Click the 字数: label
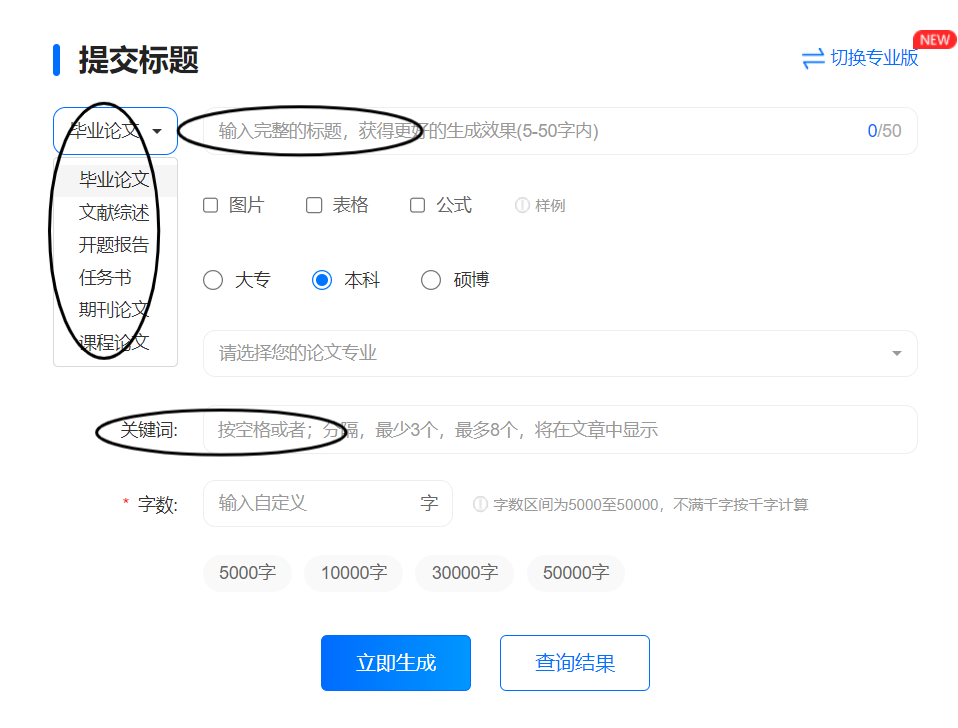 point(158,504)
